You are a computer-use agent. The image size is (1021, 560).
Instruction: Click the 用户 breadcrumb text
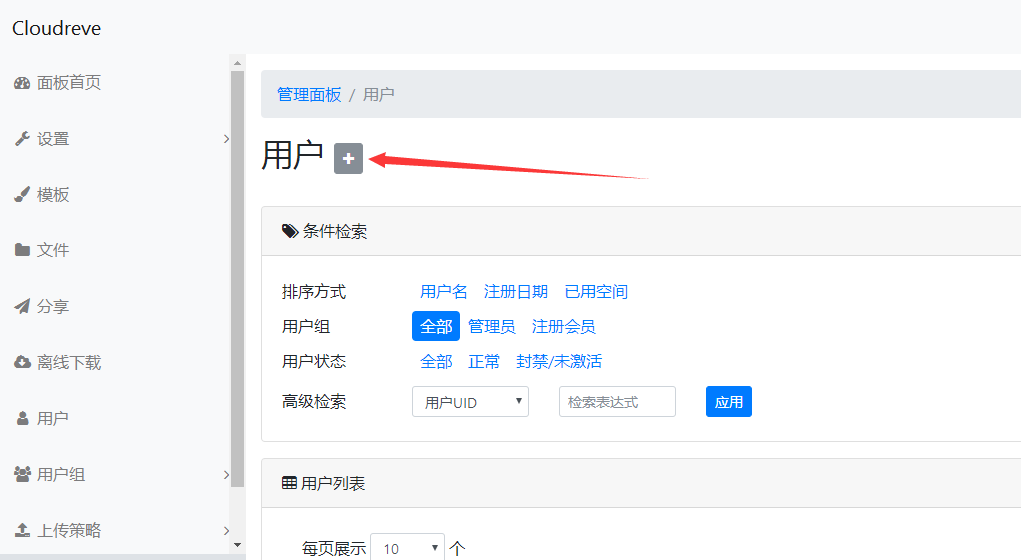378,95
